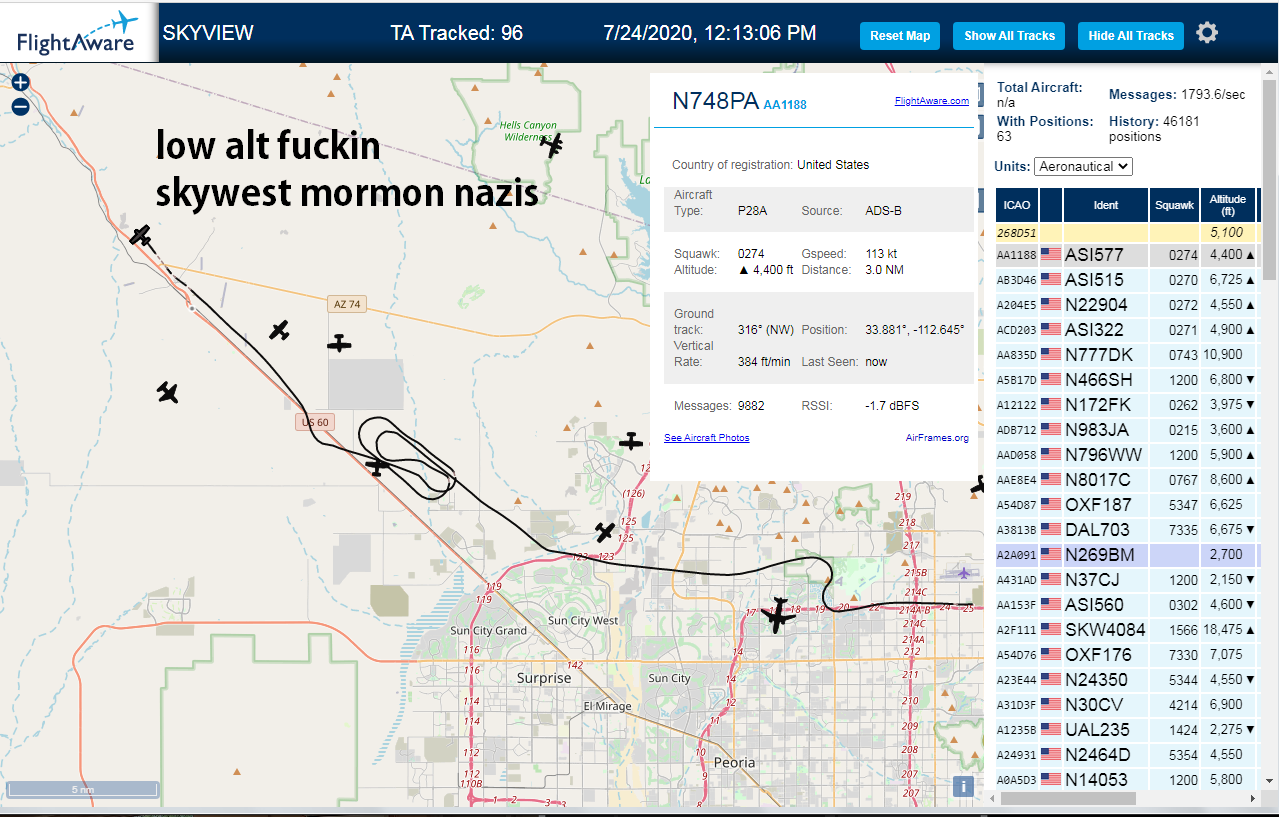Click Show All Tracks button
1279x817 pixels.
(x=1009, y=36)
